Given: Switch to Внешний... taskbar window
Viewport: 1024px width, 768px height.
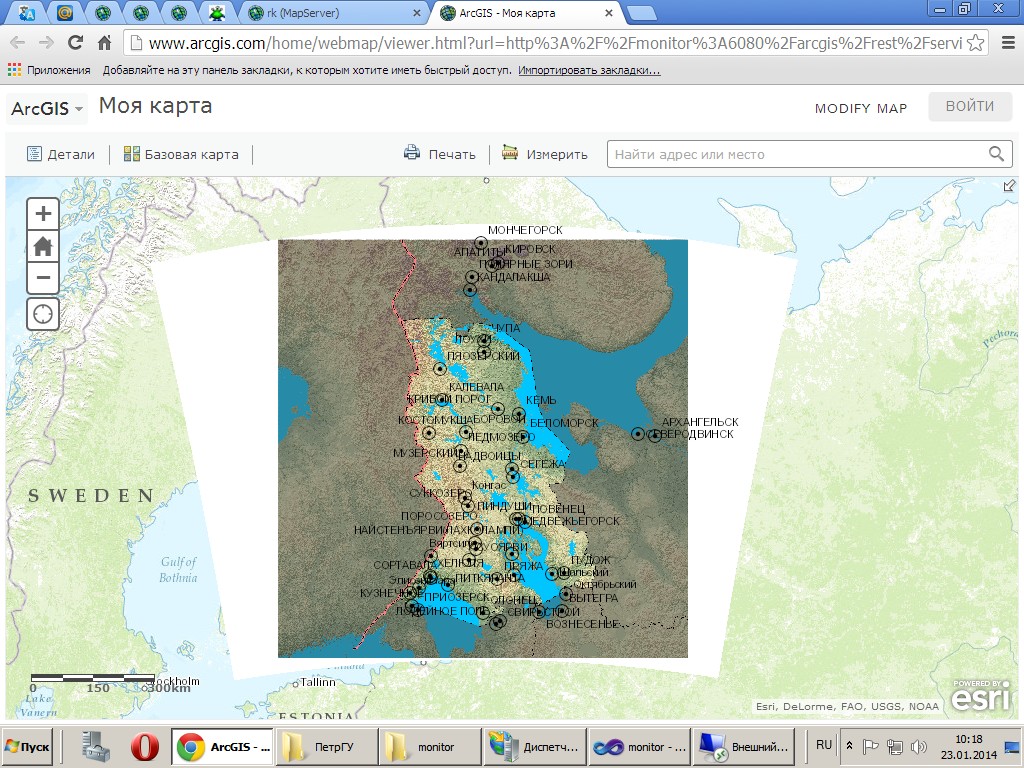Looking at the screenshot, I should coord(743,746).
